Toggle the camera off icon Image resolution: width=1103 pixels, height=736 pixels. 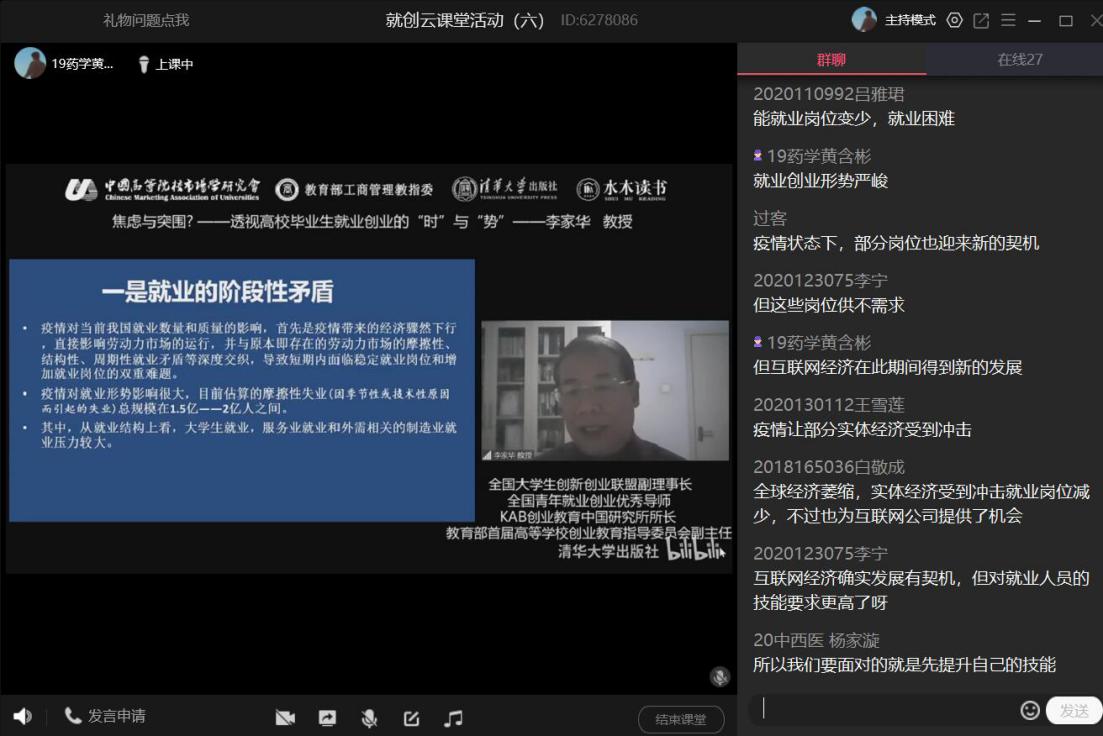tap(285, 718)
